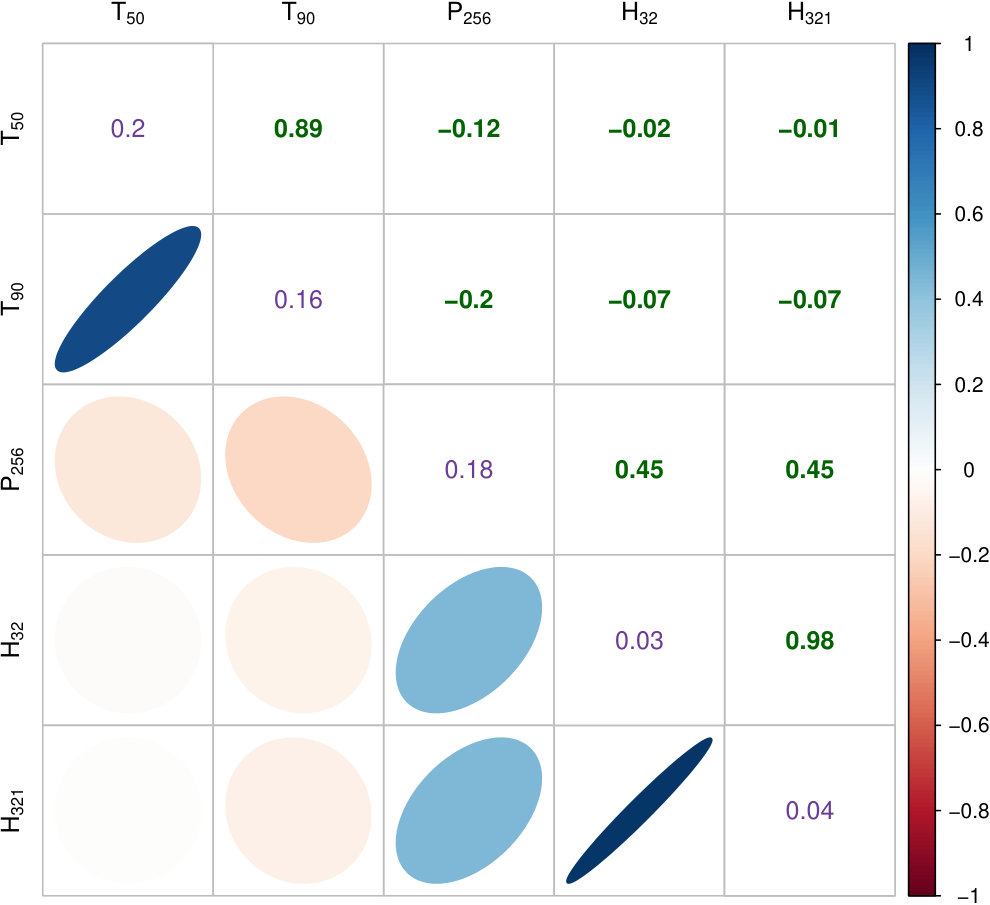The image size is (990, 905).
Task: Click the H321 column header label
Action: coord(809,14)
